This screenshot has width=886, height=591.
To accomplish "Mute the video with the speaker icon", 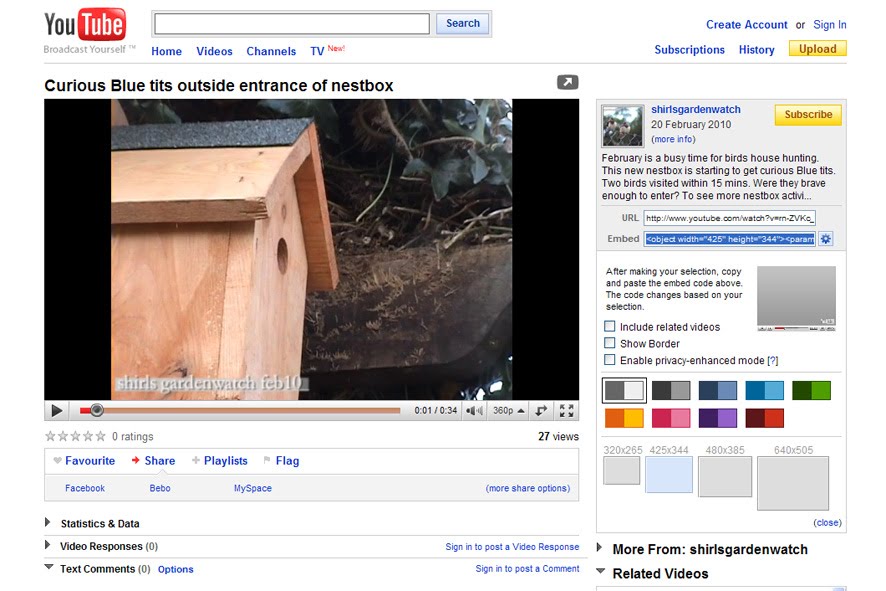I will (474, 411).
